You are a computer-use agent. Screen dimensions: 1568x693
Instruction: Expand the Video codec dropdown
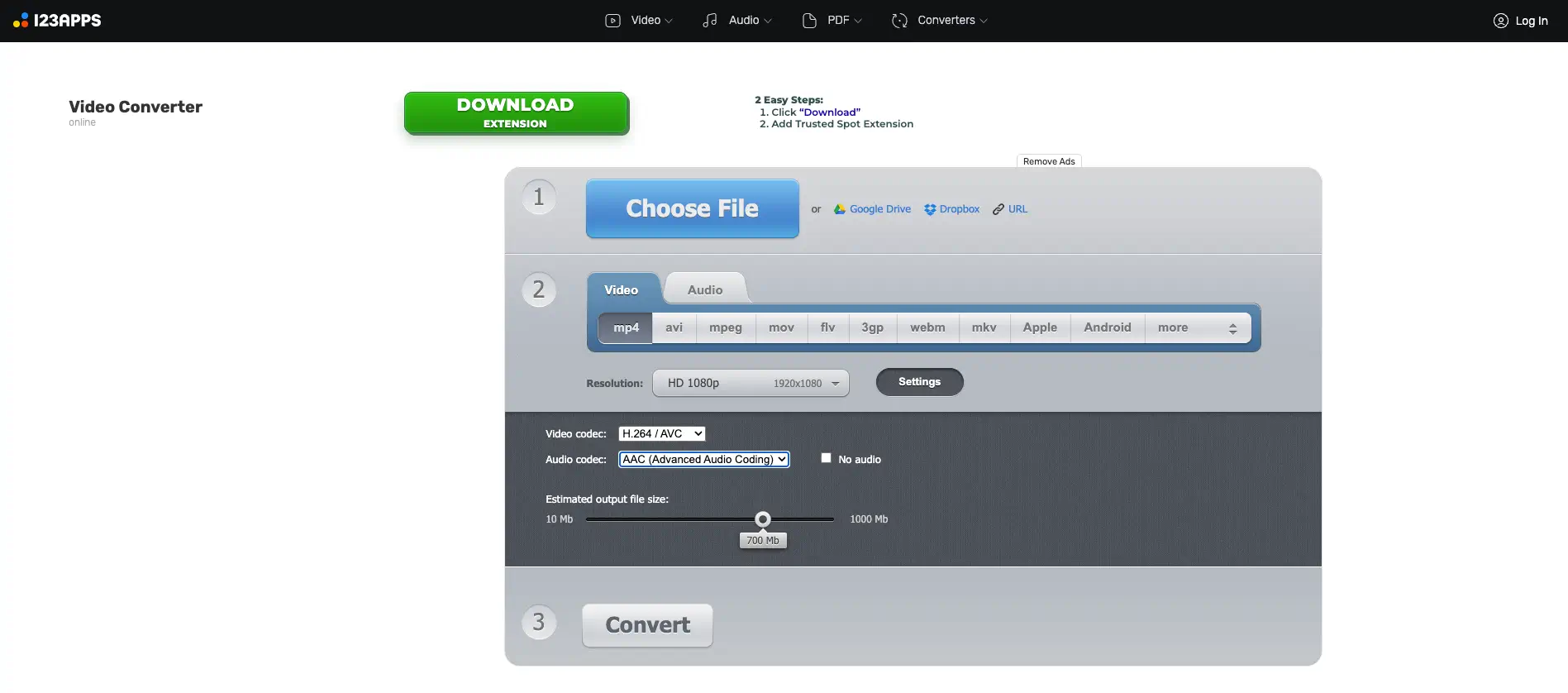[x=661, y=433]
